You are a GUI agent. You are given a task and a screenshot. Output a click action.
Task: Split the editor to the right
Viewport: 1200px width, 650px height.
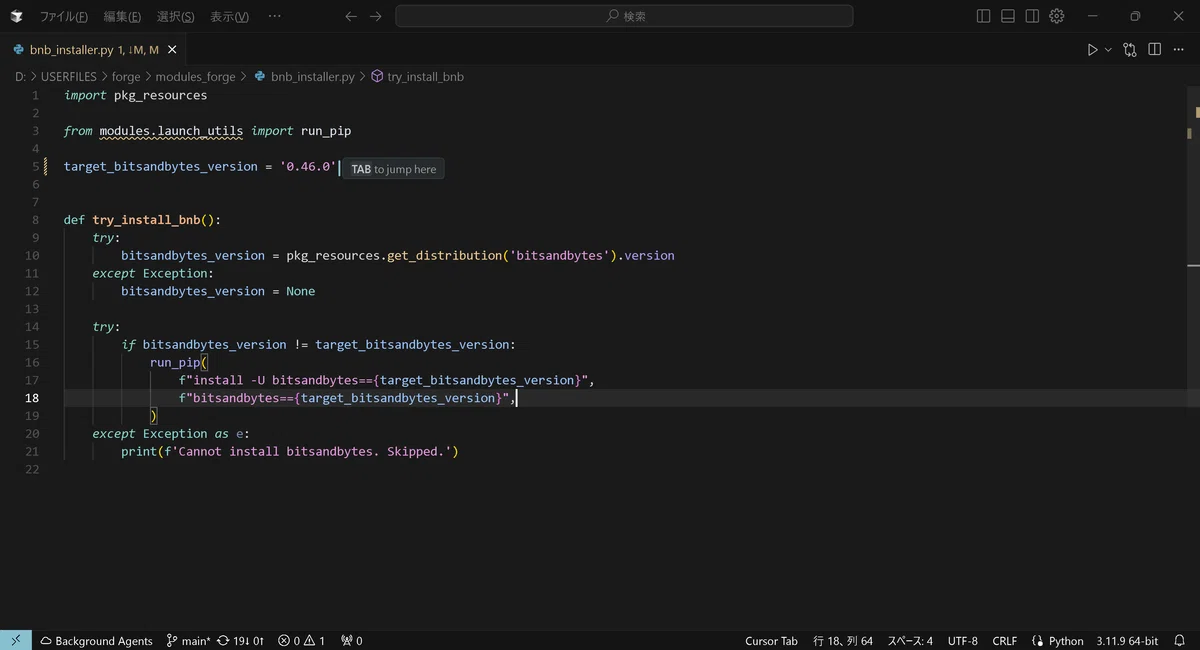pyautogui.click(x=1154, y=49)
